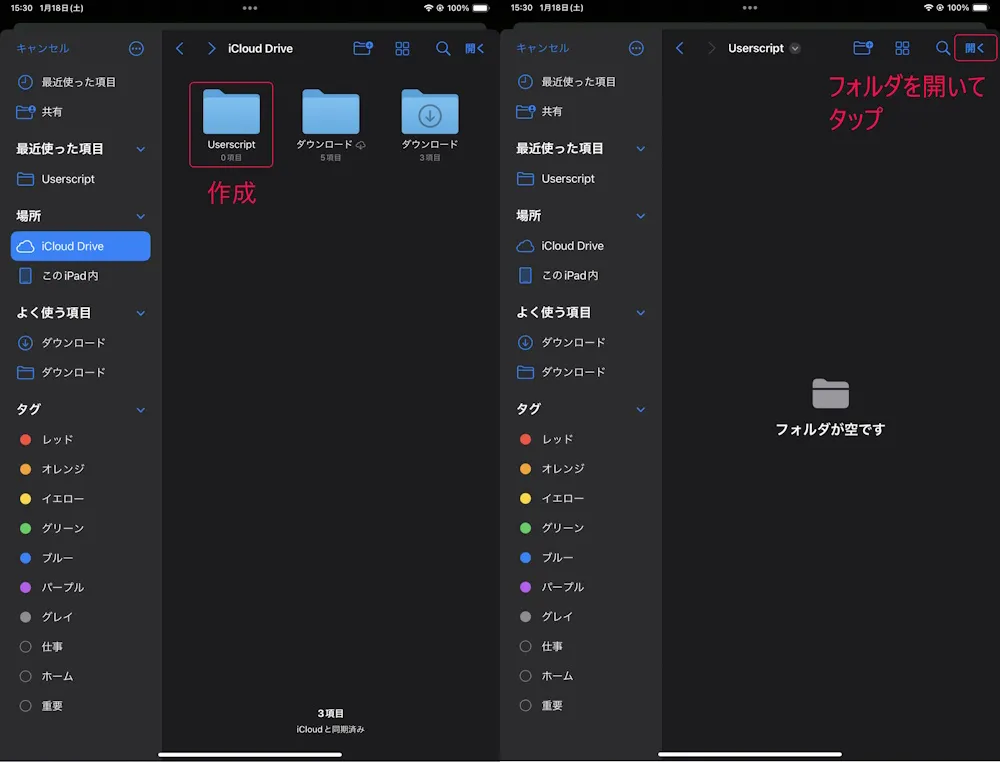
Task: Create new folder in left iCloud Drive toolbar
Action: [363, 48]
